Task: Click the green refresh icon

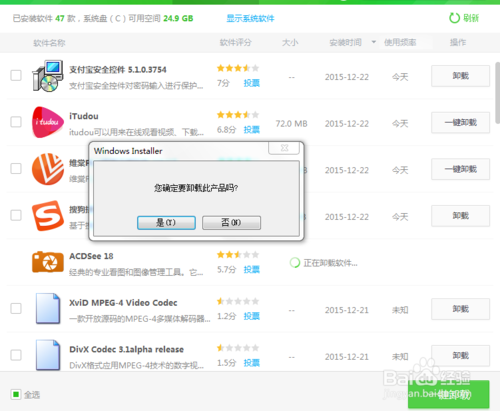Action: point(454,18)
